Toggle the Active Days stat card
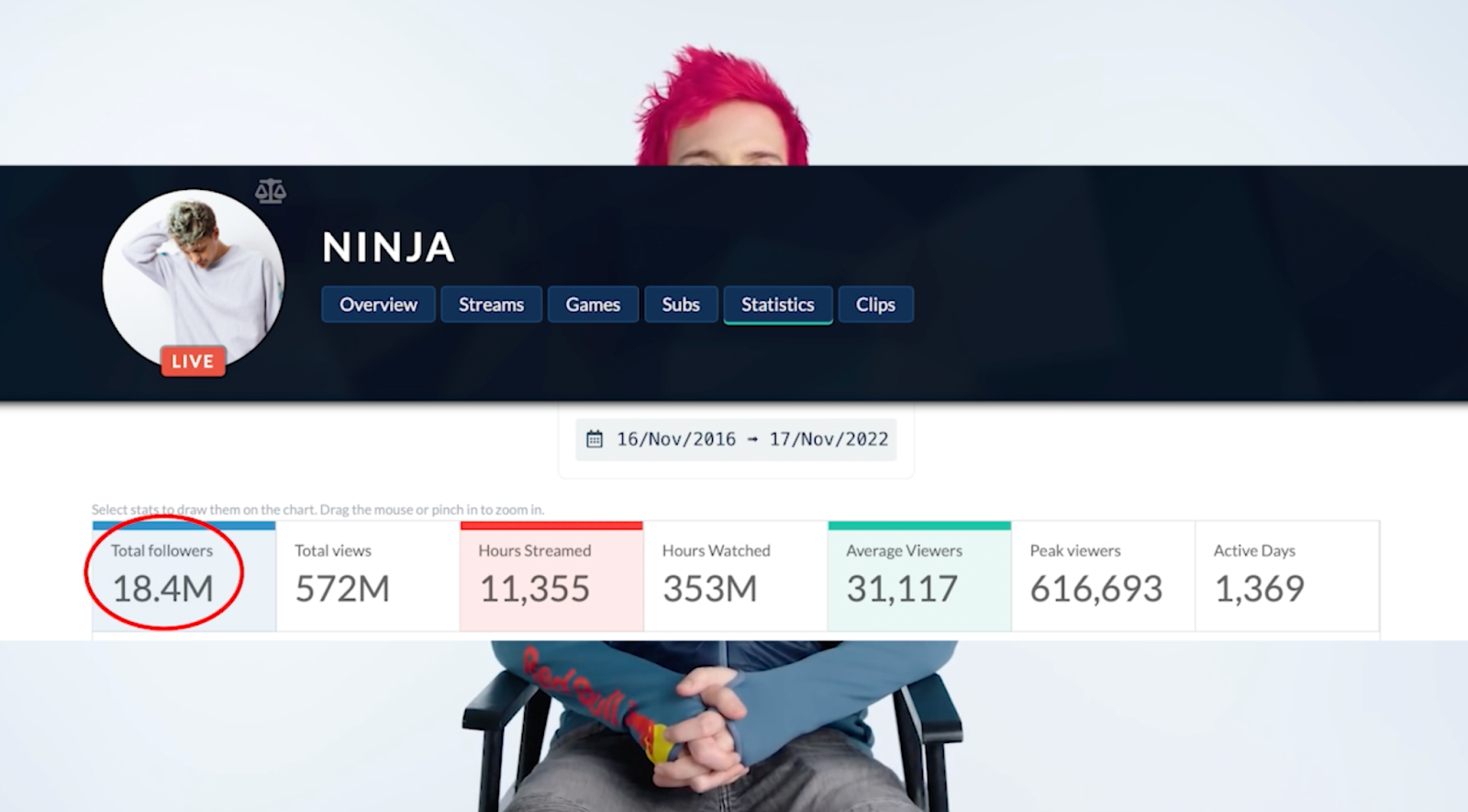 (x=1287, y=576)
